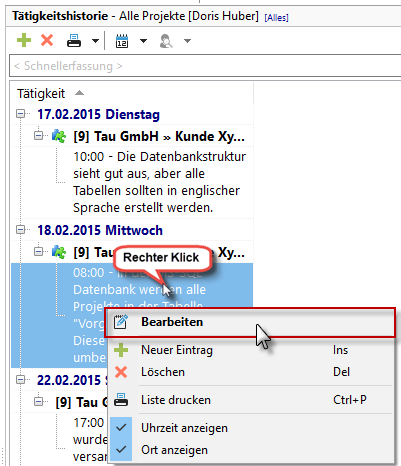Toggle Ort anzeigen in the context menu
Image resolution: width=401 pixels, height=466 pixels.
click(x=251, y=450)
